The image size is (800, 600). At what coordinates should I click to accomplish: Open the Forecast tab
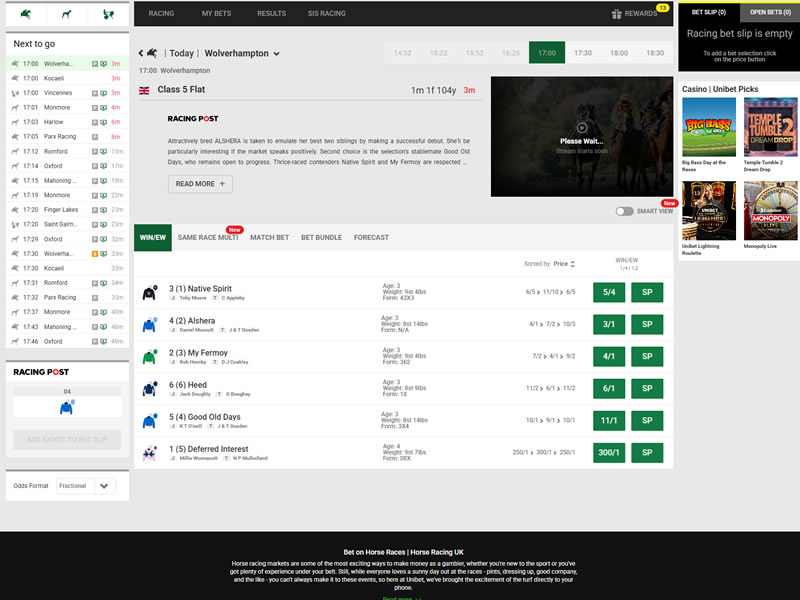[371, 238]
